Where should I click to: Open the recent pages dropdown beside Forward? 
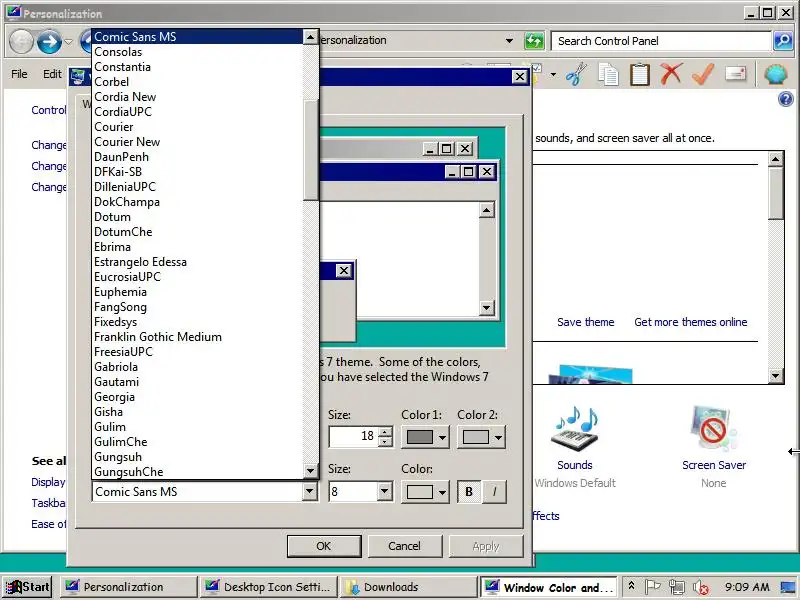pos(69,41)
